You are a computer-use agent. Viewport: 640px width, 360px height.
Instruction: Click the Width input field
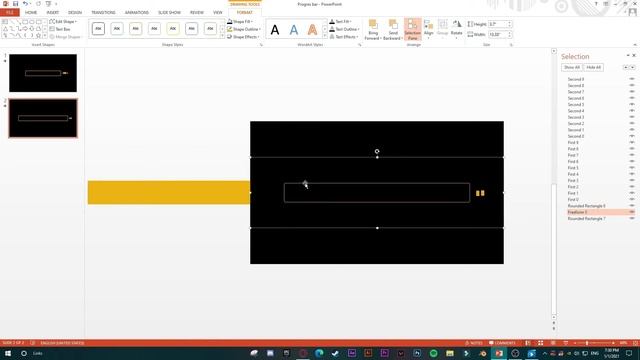(x=500, y=34)
